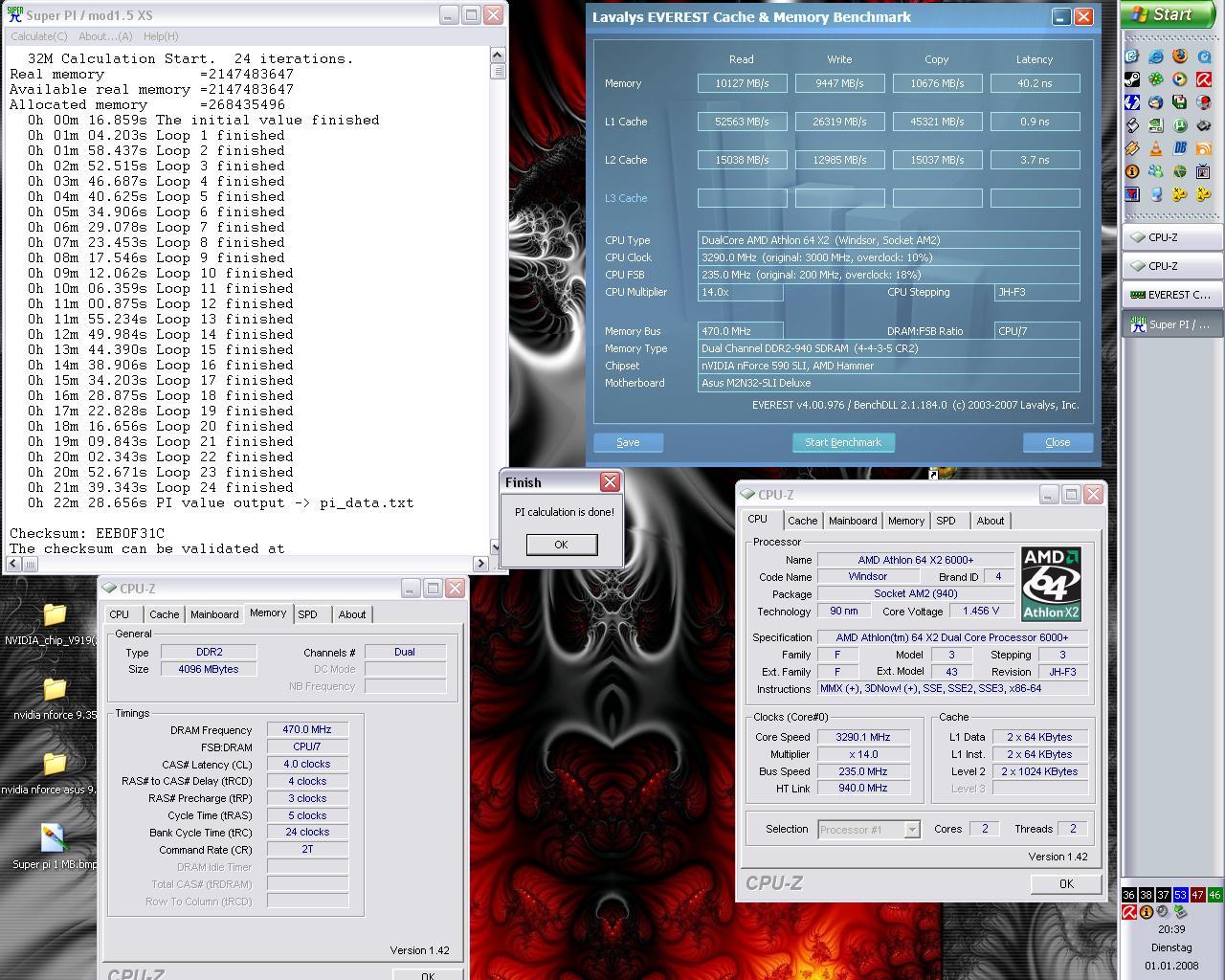Launch Thunderbird mail client icon

[x=1156, y=102]
